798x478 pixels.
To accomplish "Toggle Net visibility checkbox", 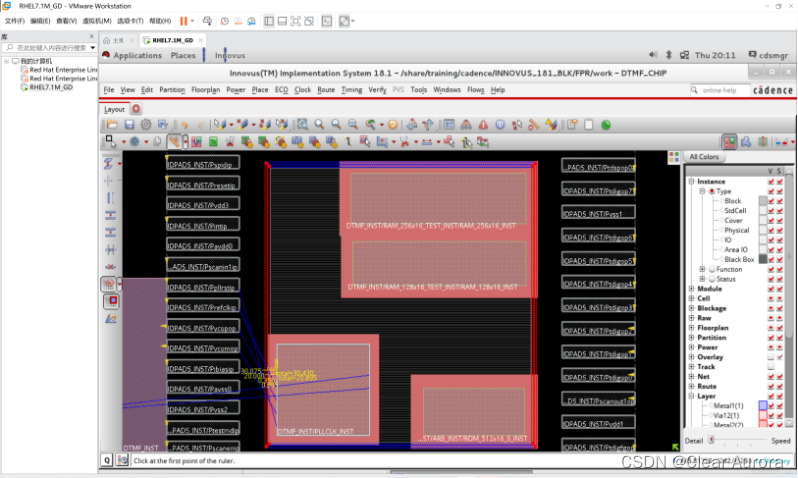I will 771,377.
